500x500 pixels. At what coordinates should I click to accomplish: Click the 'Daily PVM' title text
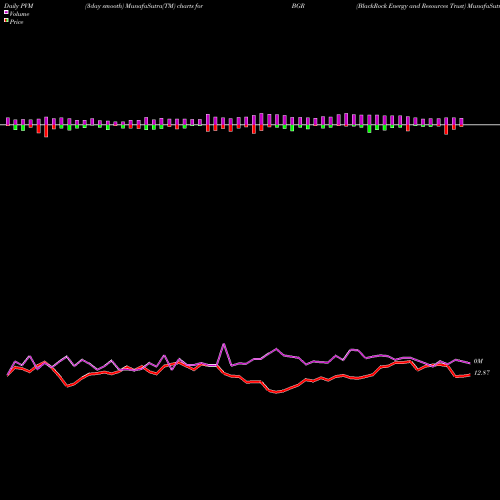pyautogui.click(x=19, y=6)
